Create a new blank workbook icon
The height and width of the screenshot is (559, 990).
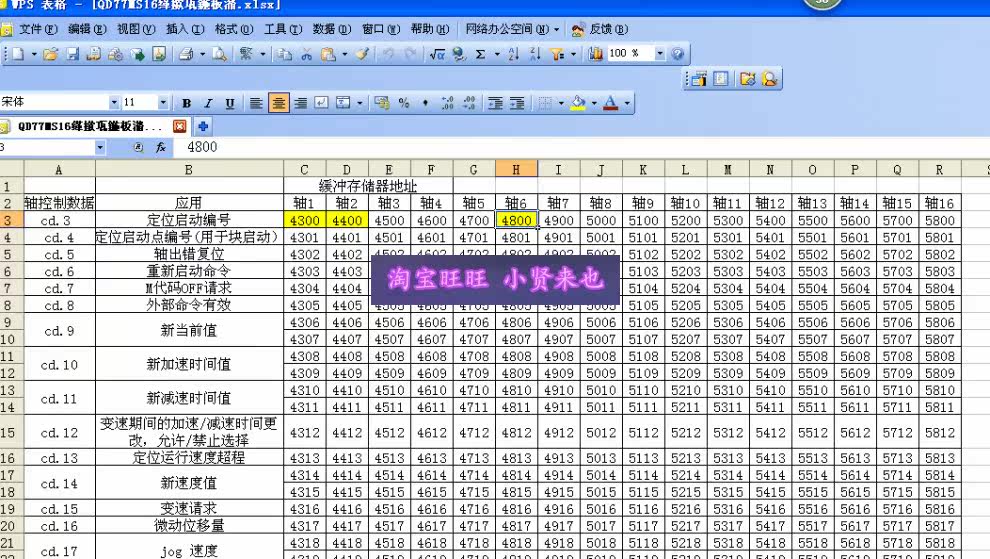(x=18, y=54)
